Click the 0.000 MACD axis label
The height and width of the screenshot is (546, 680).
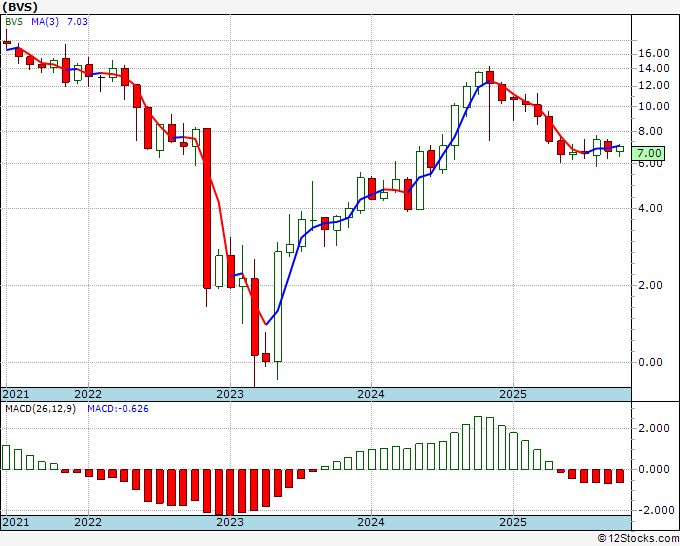654,469
